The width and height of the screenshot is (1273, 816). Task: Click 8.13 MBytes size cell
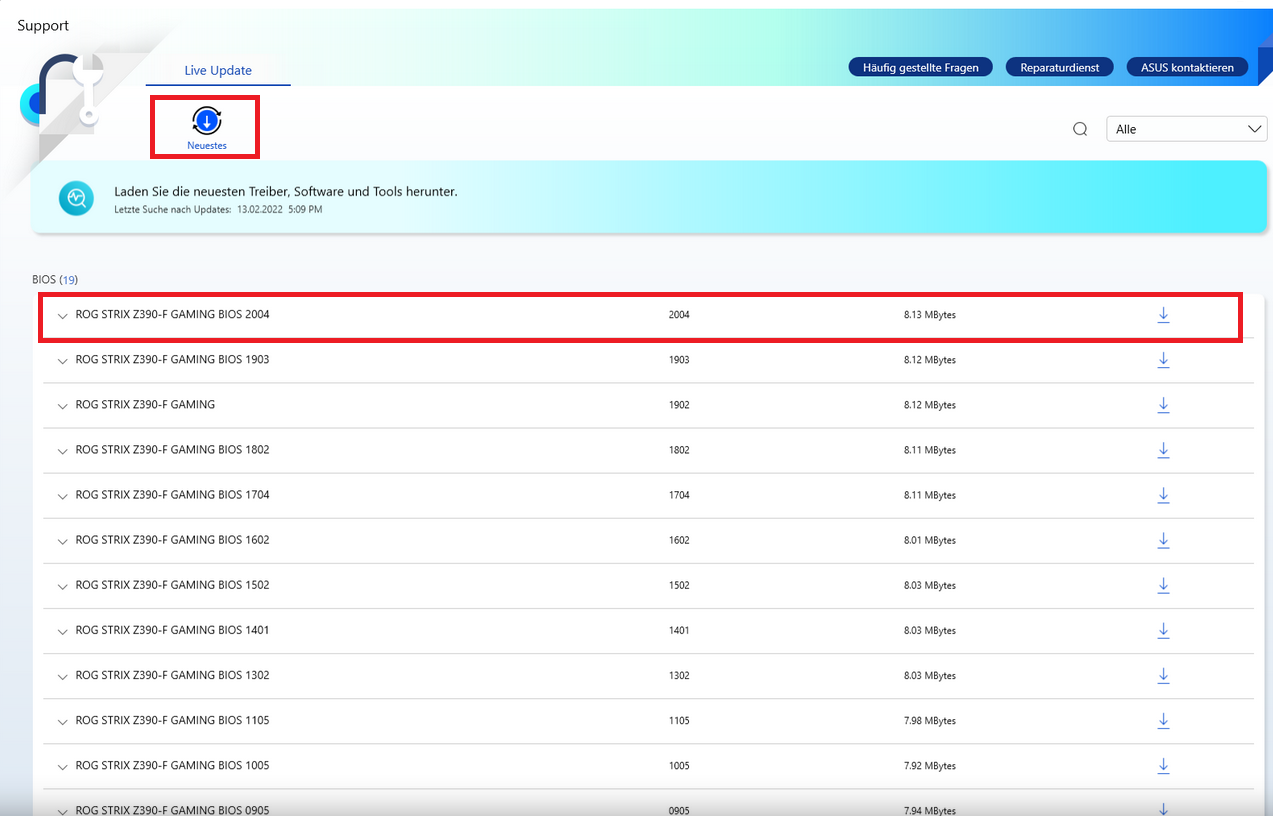click(x=929, y=315)
